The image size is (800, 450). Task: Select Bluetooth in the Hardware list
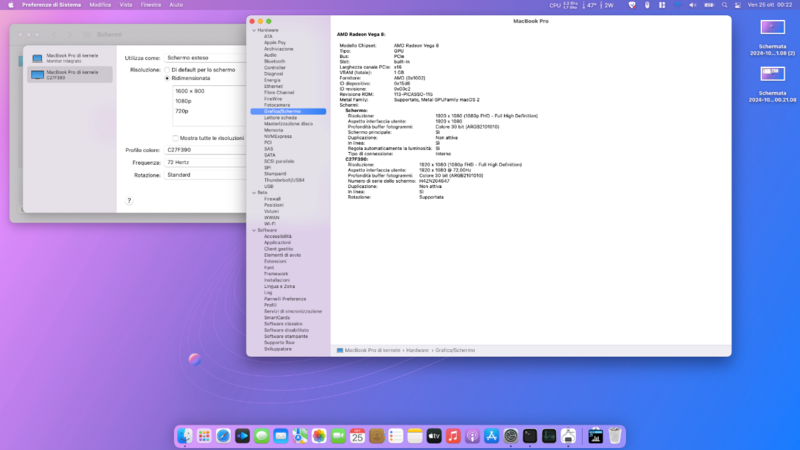pos(275,61)
